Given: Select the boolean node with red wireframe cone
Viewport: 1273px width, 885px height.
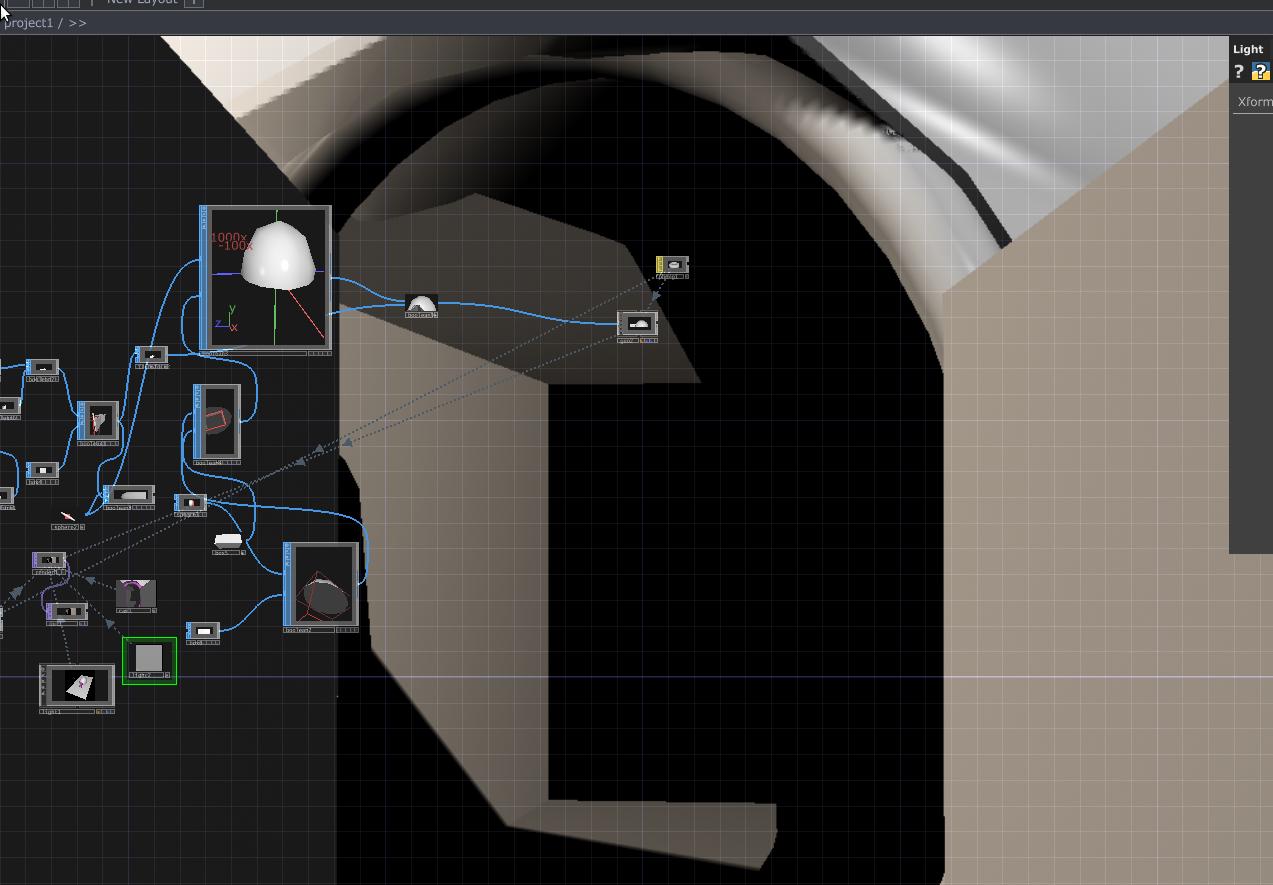Looking at the screenshot, I should tap(321, 587).
